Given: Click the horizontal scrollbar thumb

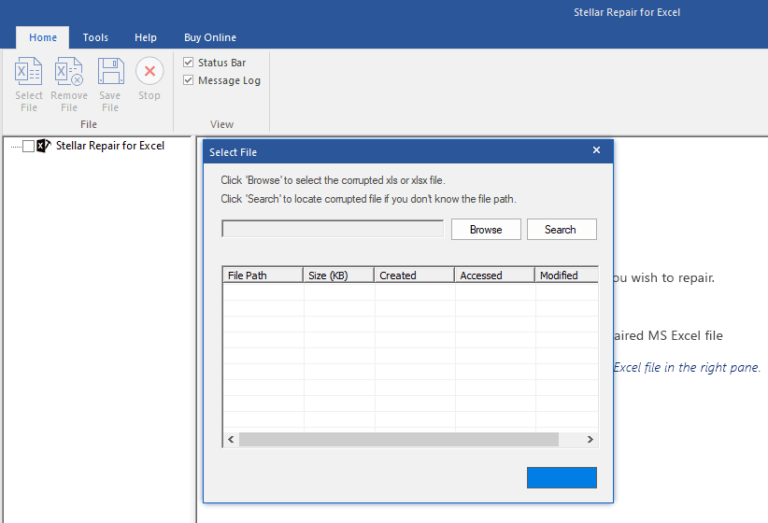Looking at the screenshot, I should point(399,439).
